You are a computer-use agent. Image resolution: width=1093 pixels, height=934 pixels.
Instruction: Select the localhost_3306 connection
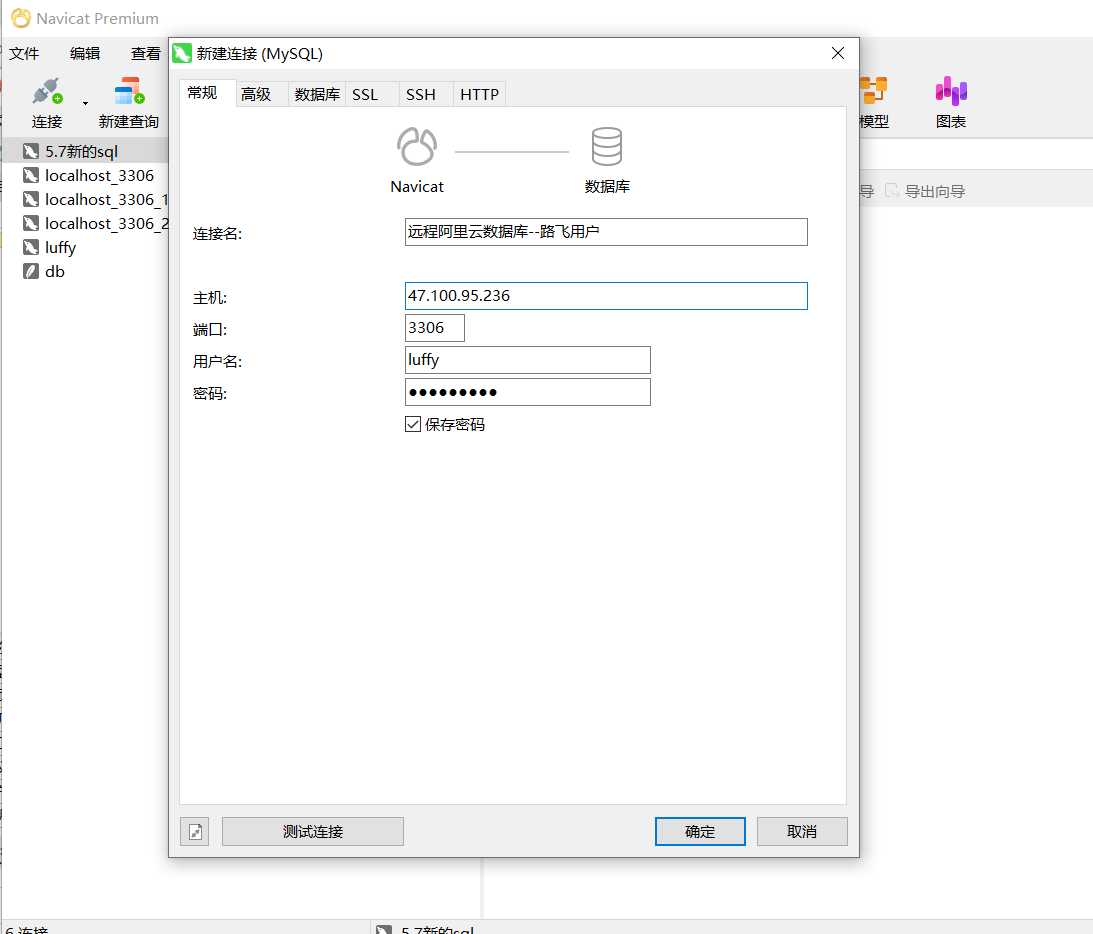pyautogui.click(x=99, y=176)
